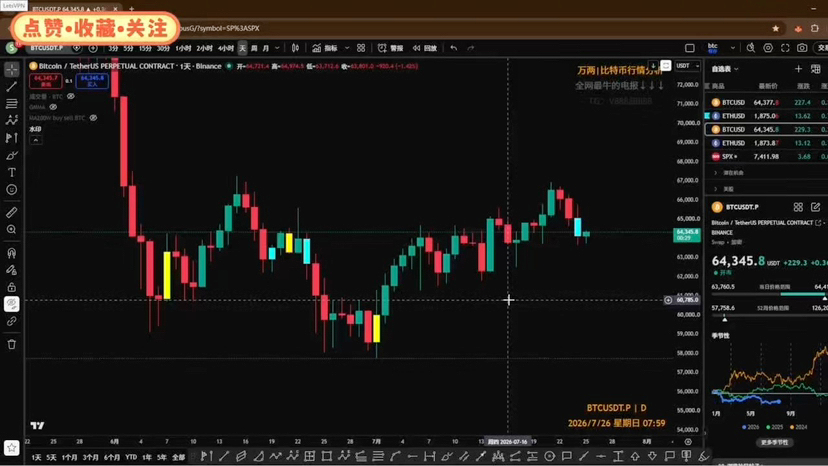Open watchlist advanced view grid icon
Screen dimensions: 828x466
coord(816,69)
